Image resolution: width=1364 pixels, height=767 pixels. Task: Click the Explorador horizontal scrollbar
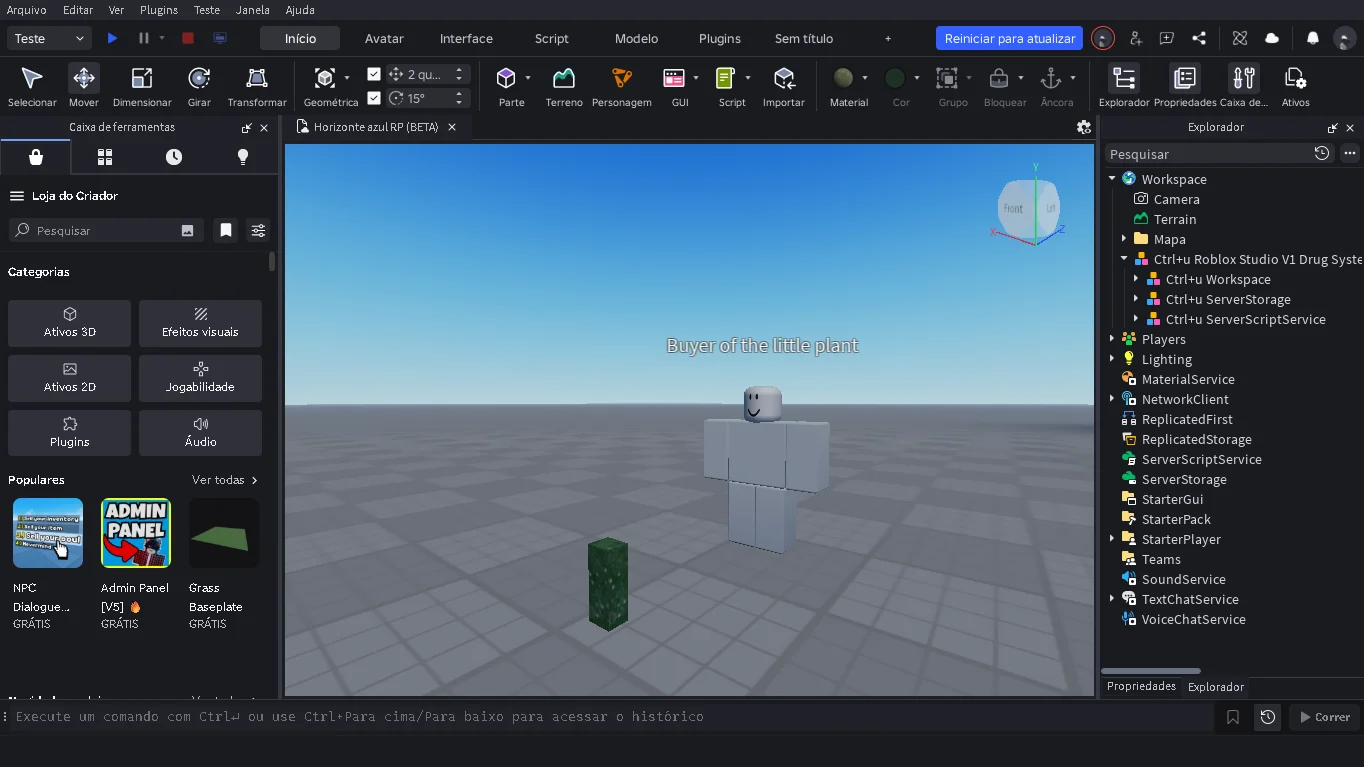[x=1151, y=671]
